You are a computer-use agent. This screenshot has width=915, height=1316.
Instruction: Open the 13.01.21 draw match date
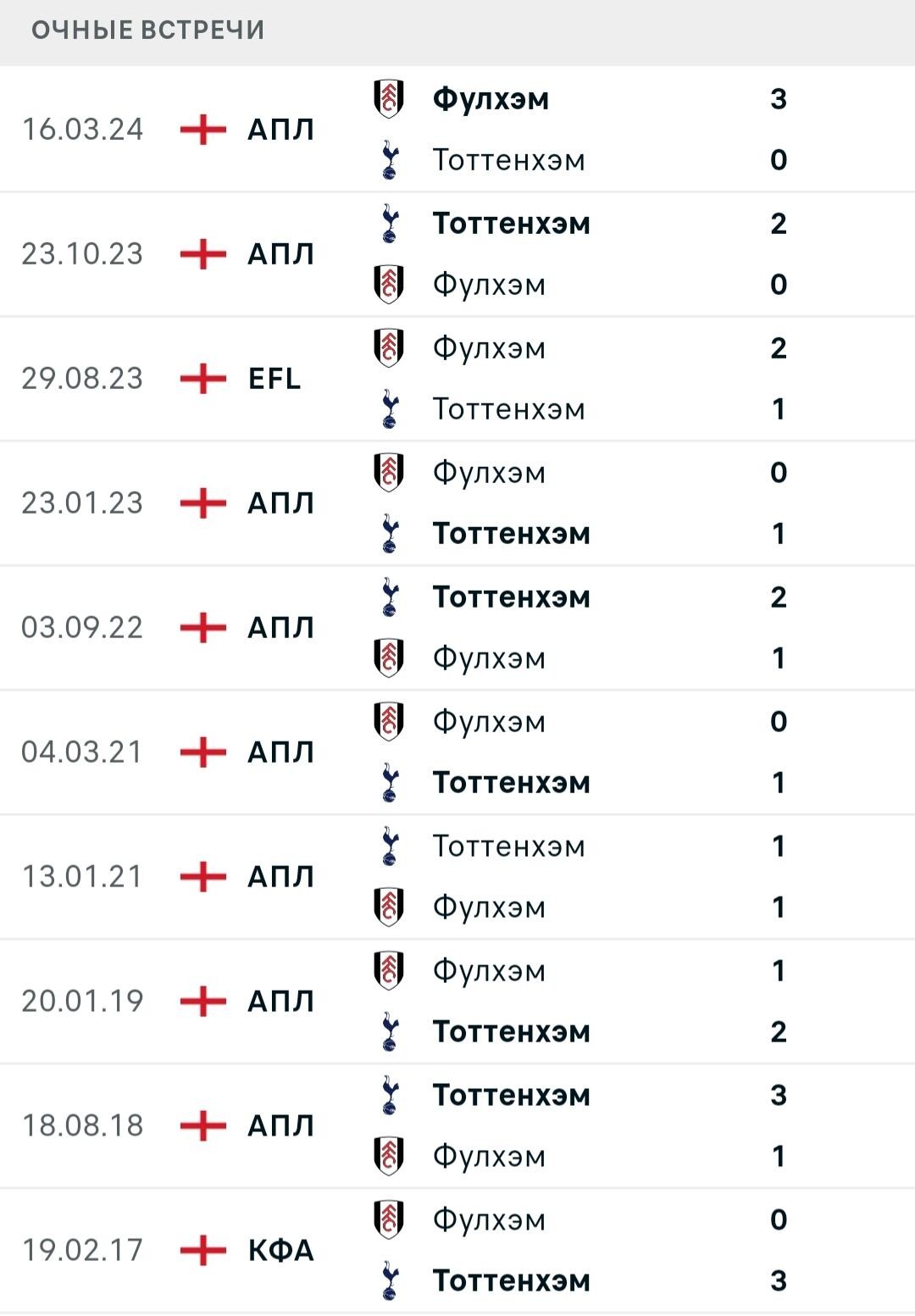82,877
